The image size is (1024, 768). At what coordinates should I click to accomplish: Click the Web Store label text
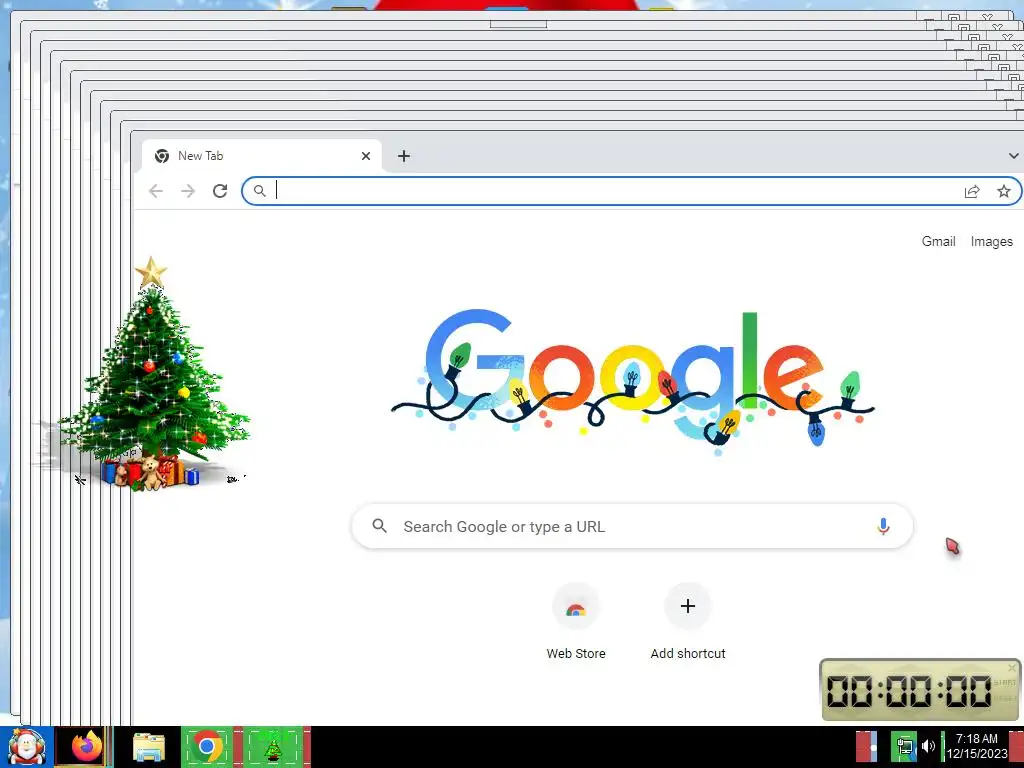[x=576, y=654]
